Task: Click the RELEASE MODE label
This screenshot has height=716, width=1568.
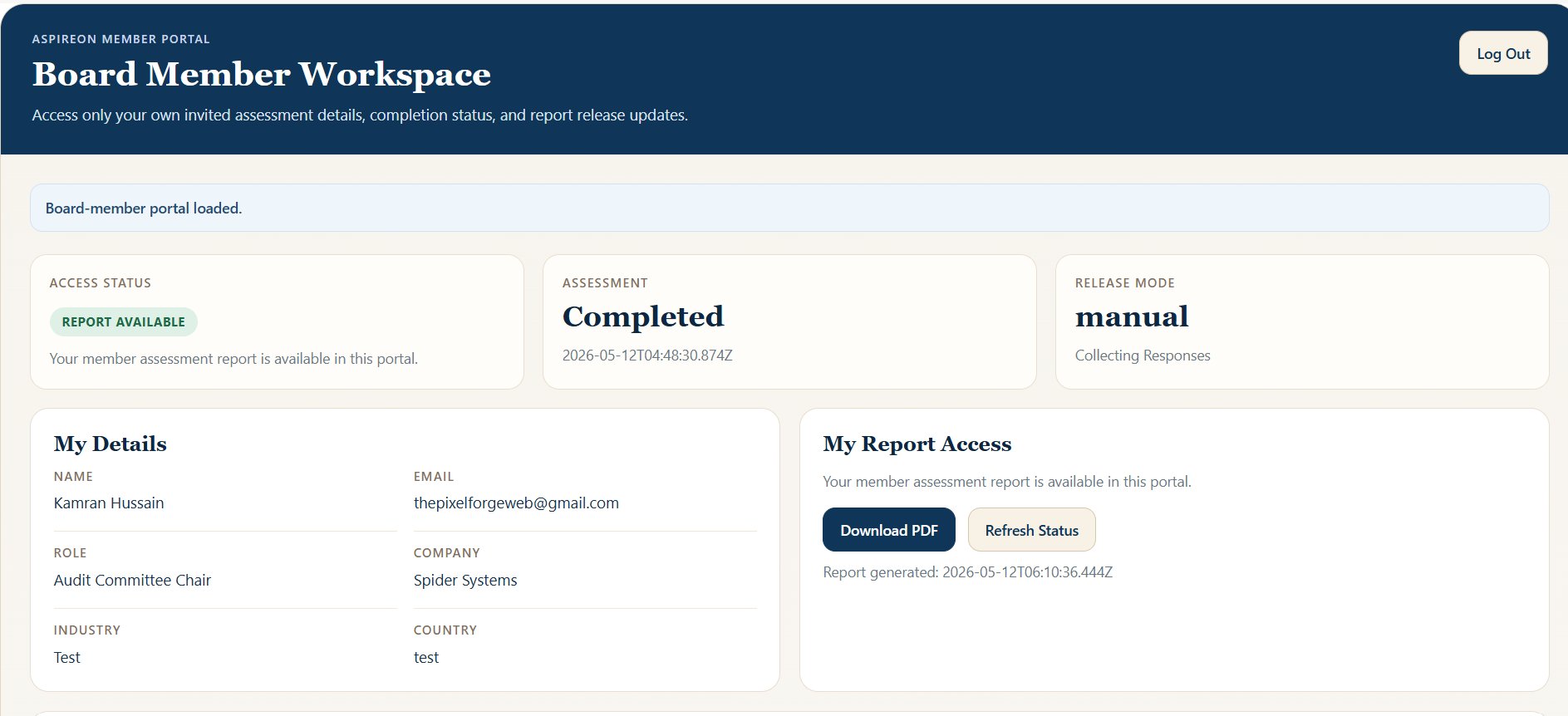Action: tap(1125, 283)
